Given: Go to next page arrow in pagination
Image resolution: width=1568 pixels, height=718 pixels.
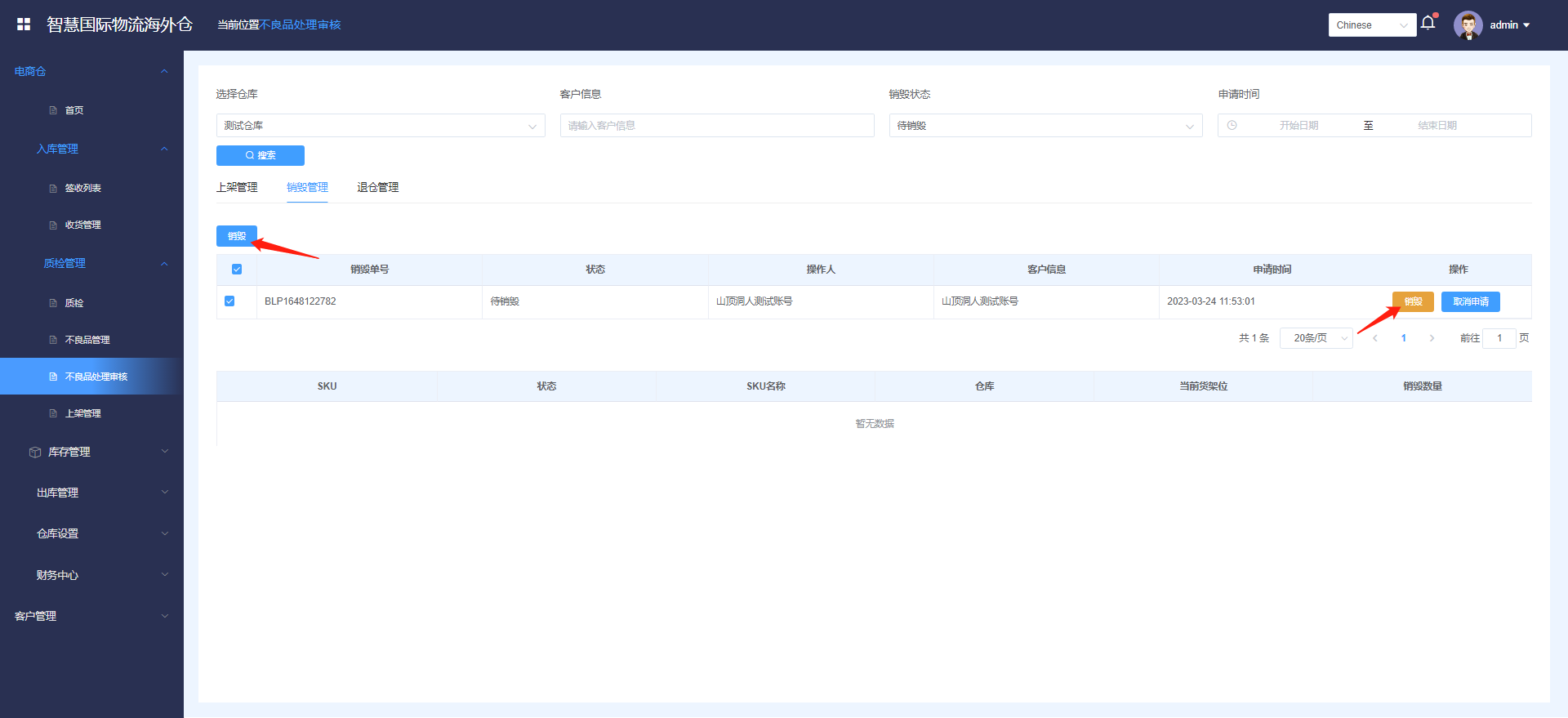Looking at the screenshot, I should [x=1432, y=338].
